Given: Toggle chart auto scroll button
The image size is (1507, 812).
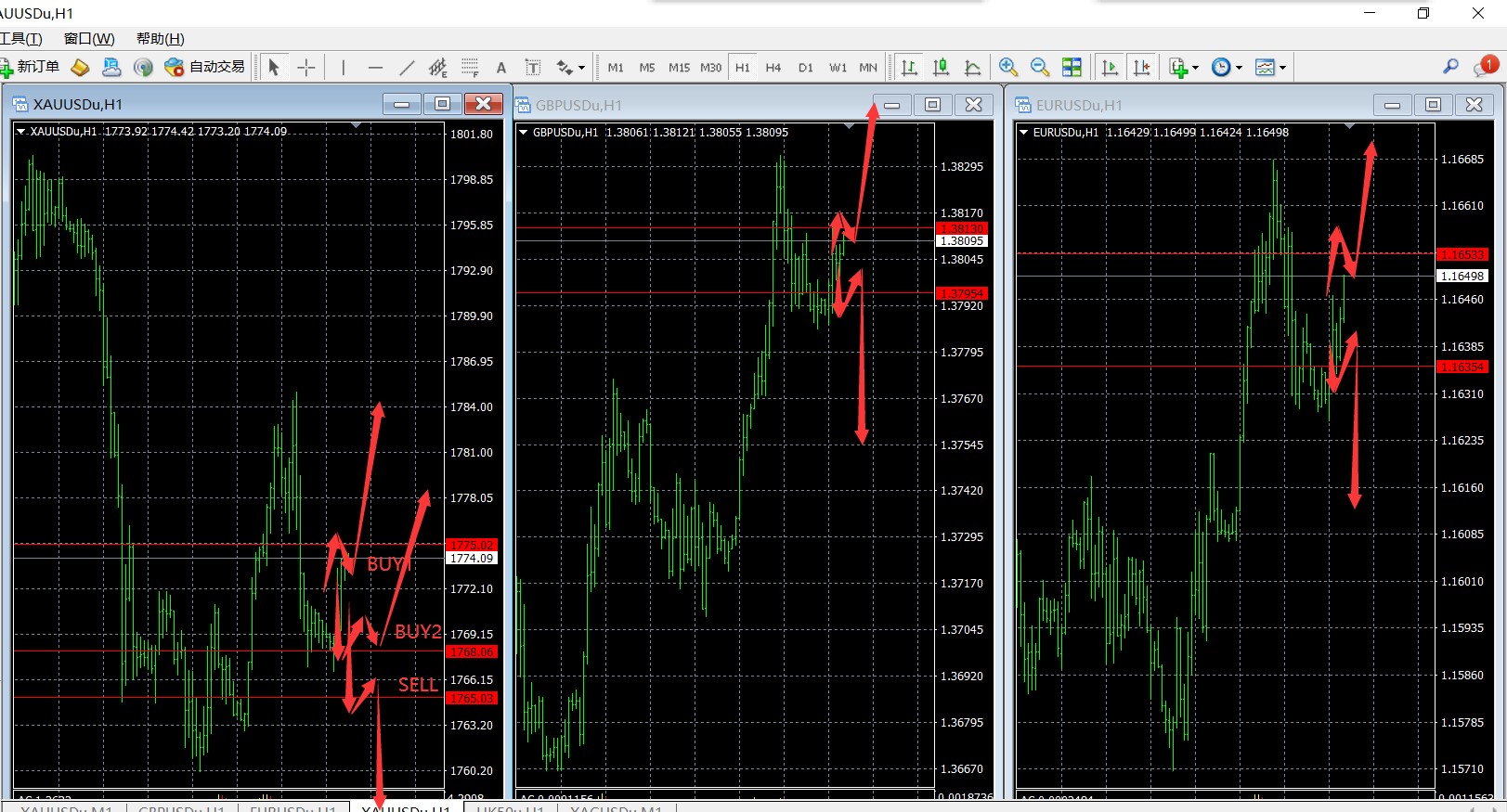Looking at the screenshot, I should [1110, 67].
